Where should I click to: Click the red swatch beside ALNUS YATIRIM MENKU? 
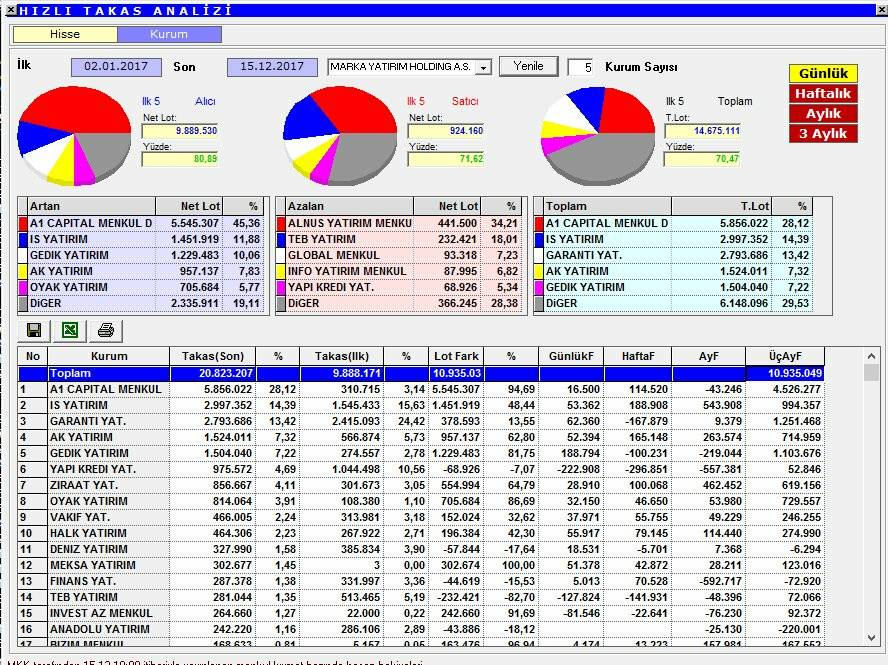tap(281, 223)
